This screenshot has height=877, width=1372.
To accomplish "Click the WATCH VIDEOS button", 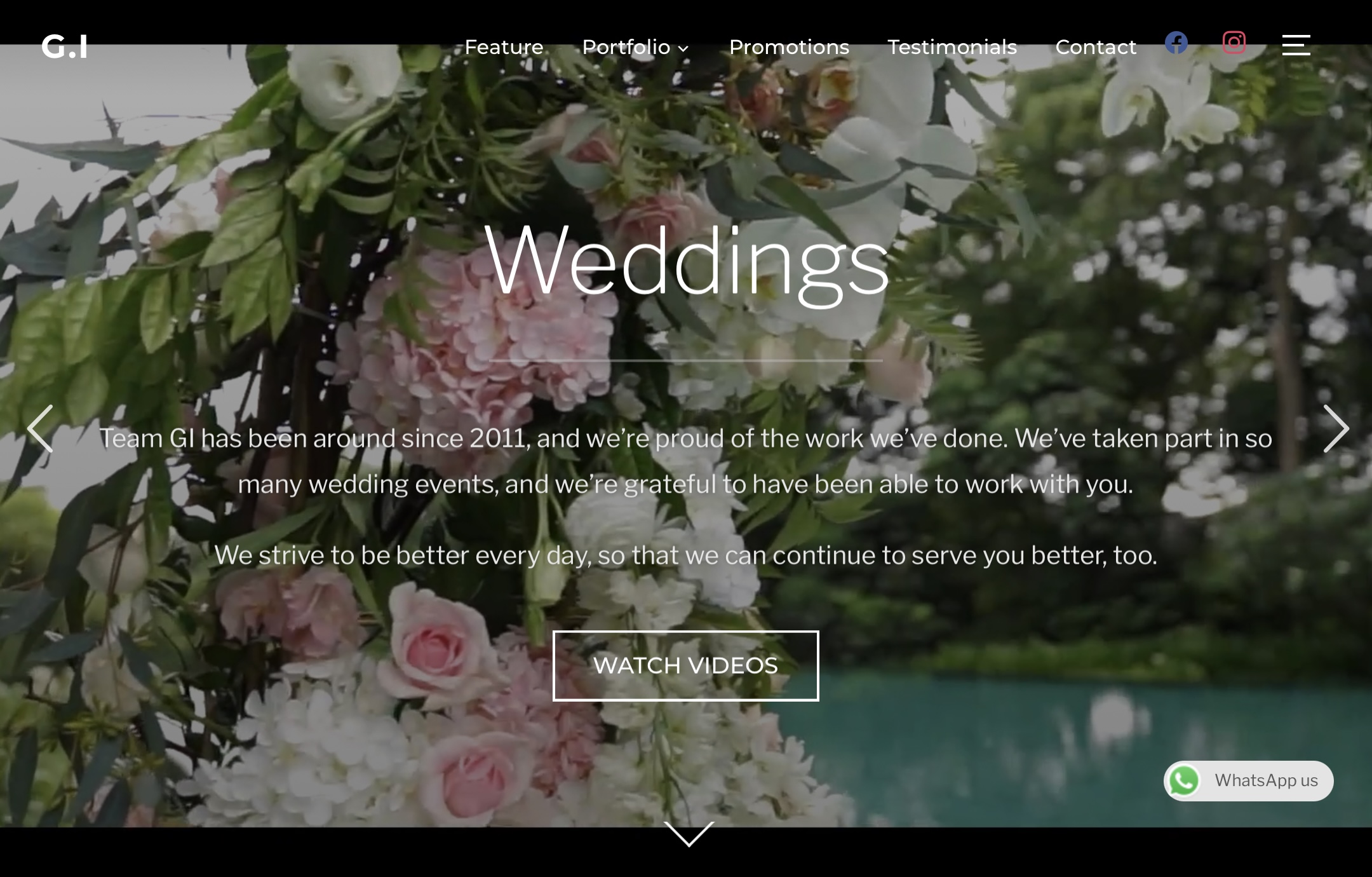I will pos(685,666).
